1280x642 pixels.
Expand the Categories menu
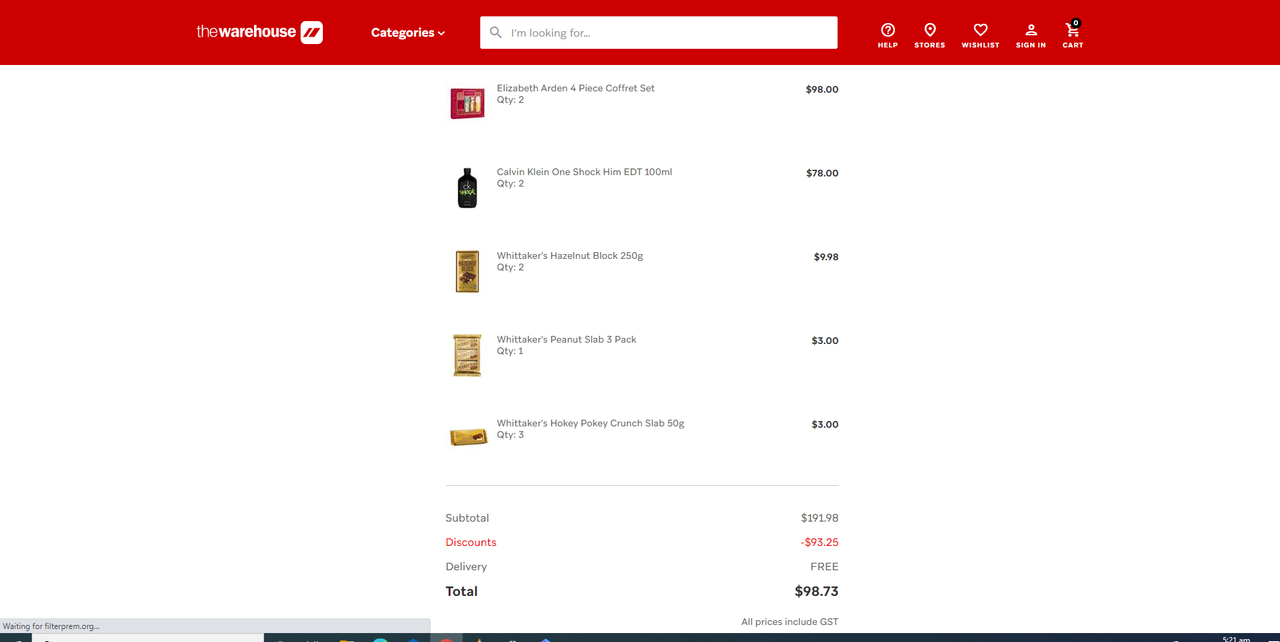[408, 32]
